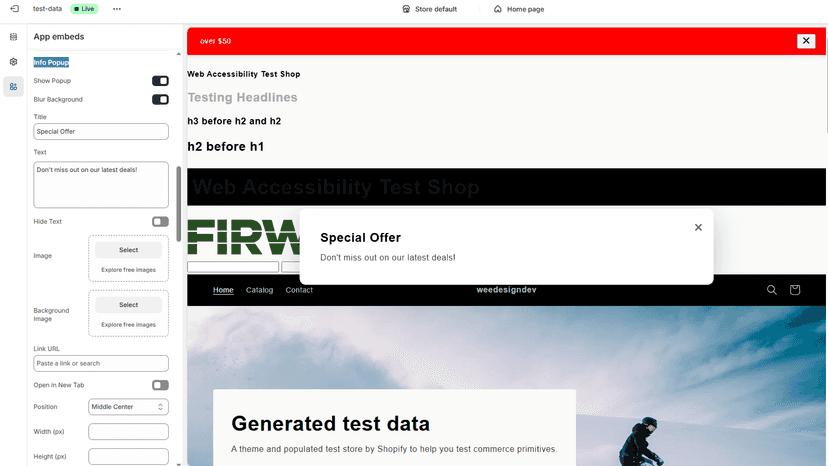This screenshot has height=466, width=828.
Task: Click the Link URL input field
Action: click(x=101, y=364)
